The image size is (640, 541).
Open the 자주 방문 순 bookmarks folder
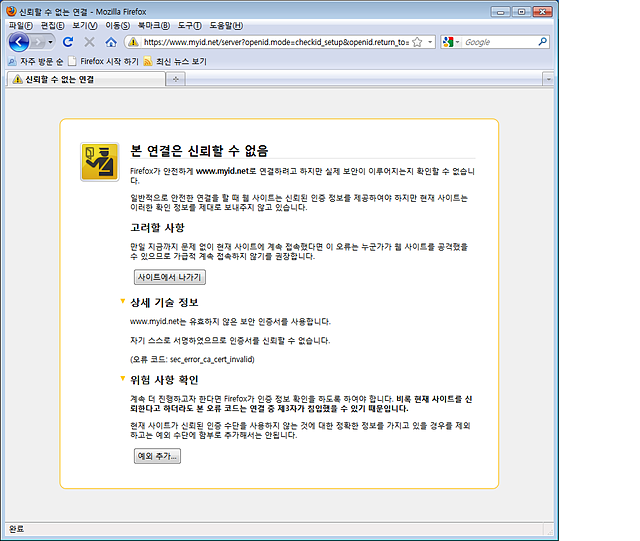[x=36, y=61]
